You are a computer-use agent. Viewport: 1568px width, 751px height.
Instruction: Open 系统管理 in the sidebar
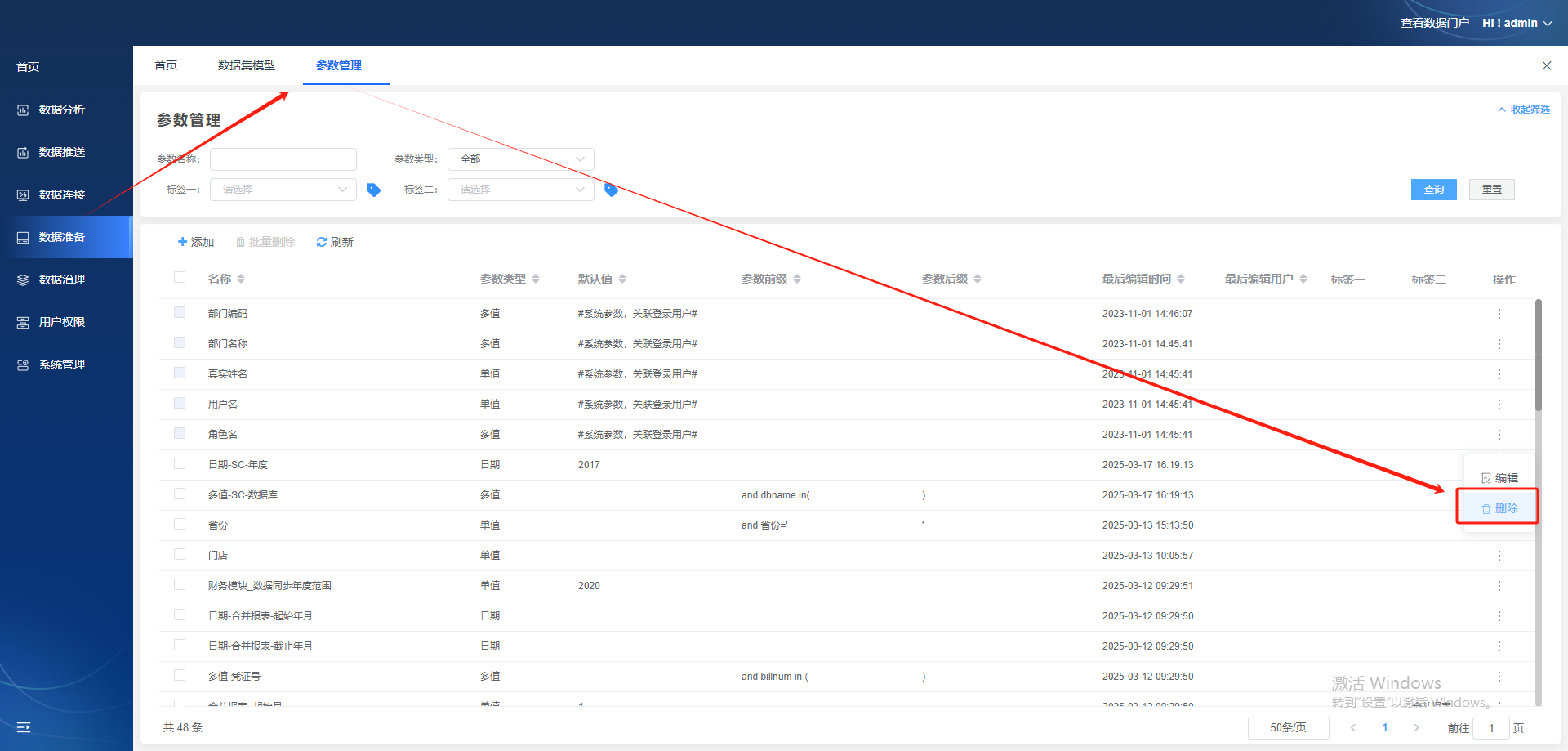[x=62, y=364]
